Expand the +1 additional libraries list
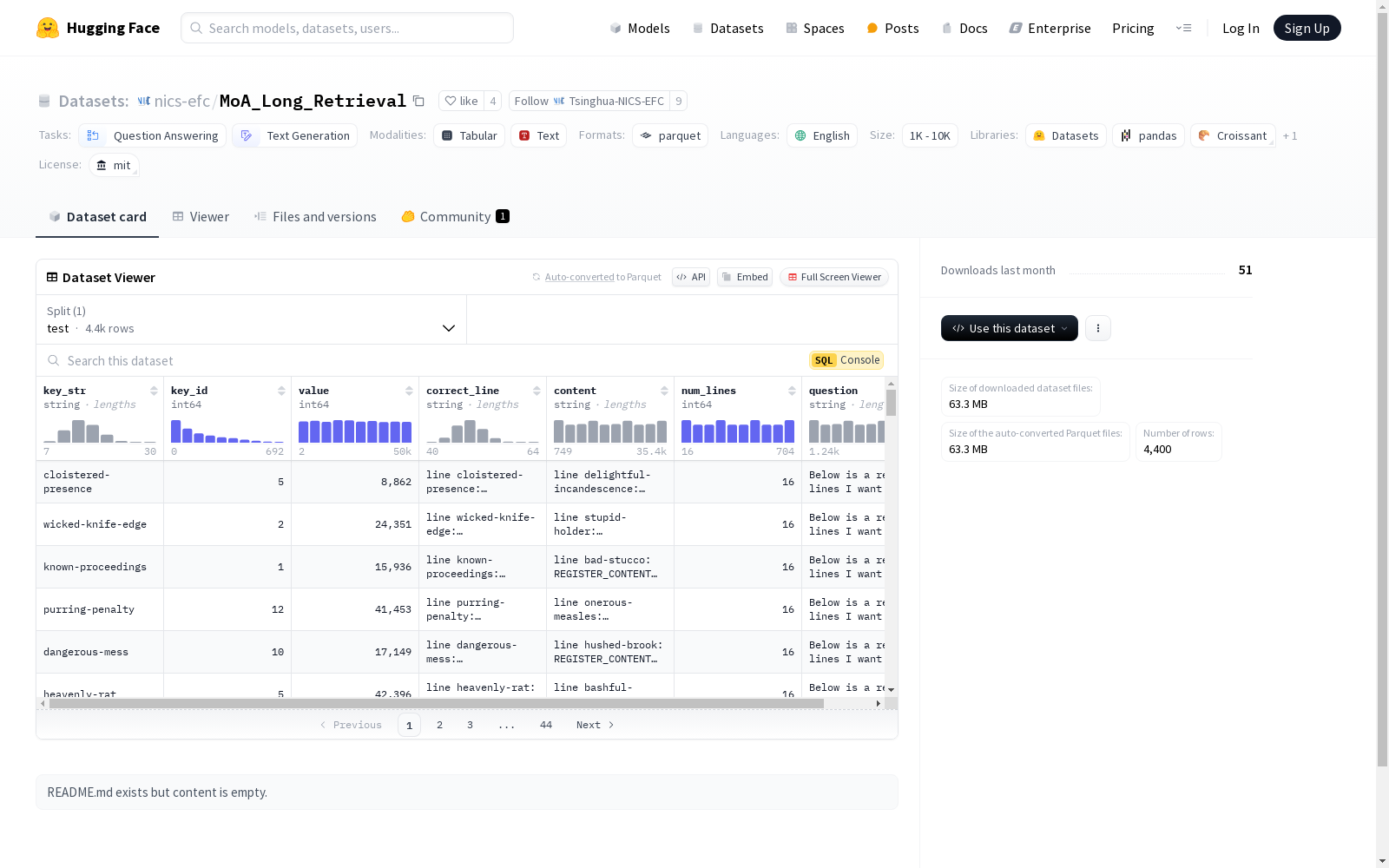 (1290, 135)
